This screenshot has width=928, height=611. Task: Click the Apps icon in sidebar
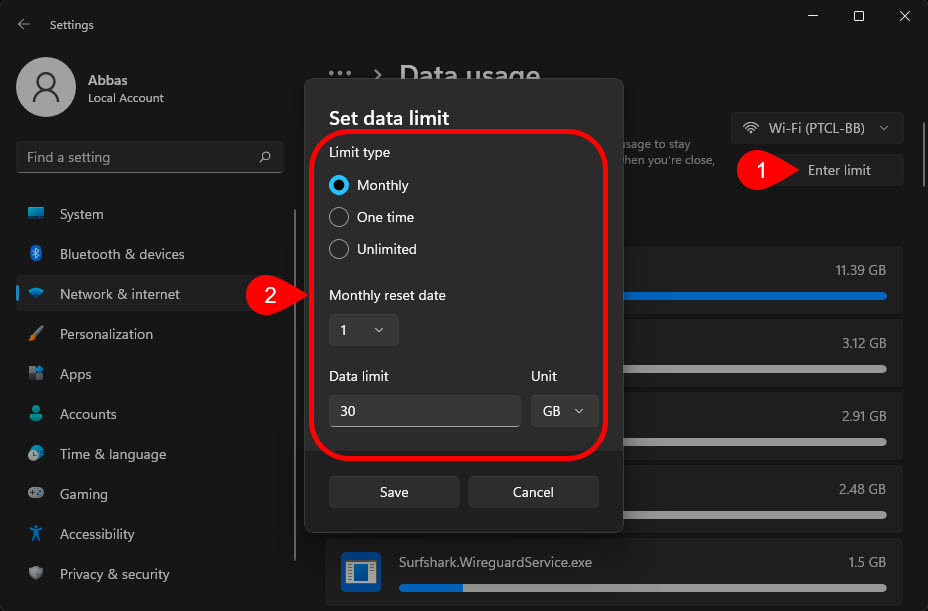[x=36, y=374]
